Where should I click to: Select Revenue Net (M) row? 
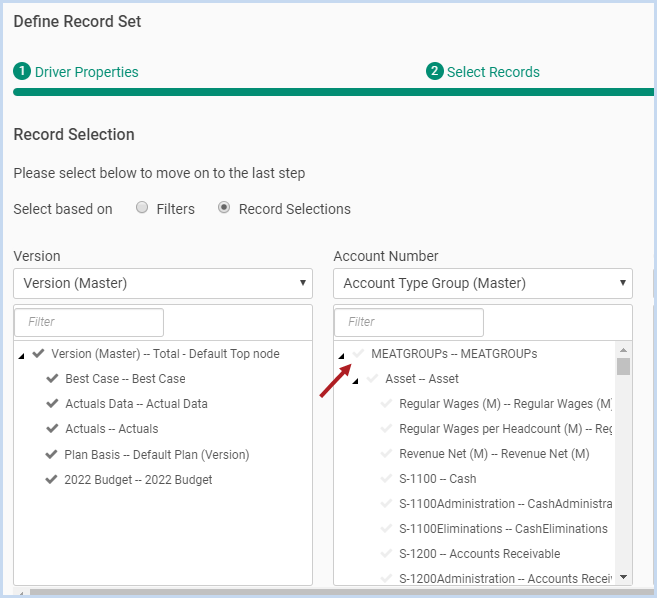point(494,454)
